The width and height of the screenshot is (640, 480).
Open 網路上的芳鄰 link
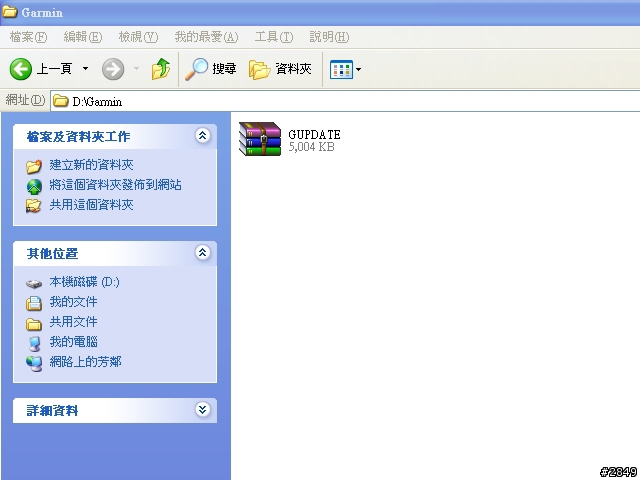tap(85, 362)
